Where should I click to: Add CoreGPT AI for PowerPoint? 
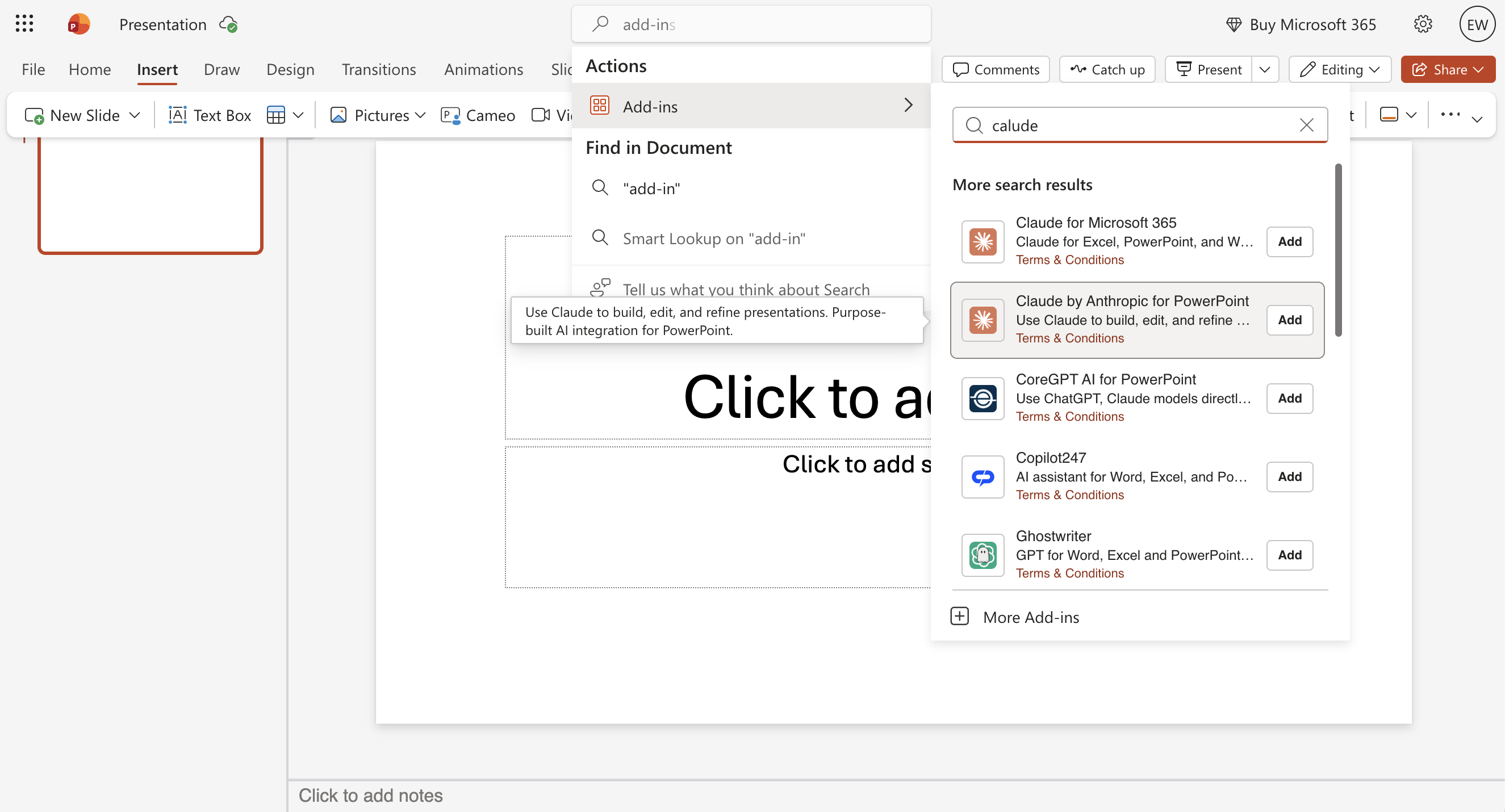pos(1289,398)
